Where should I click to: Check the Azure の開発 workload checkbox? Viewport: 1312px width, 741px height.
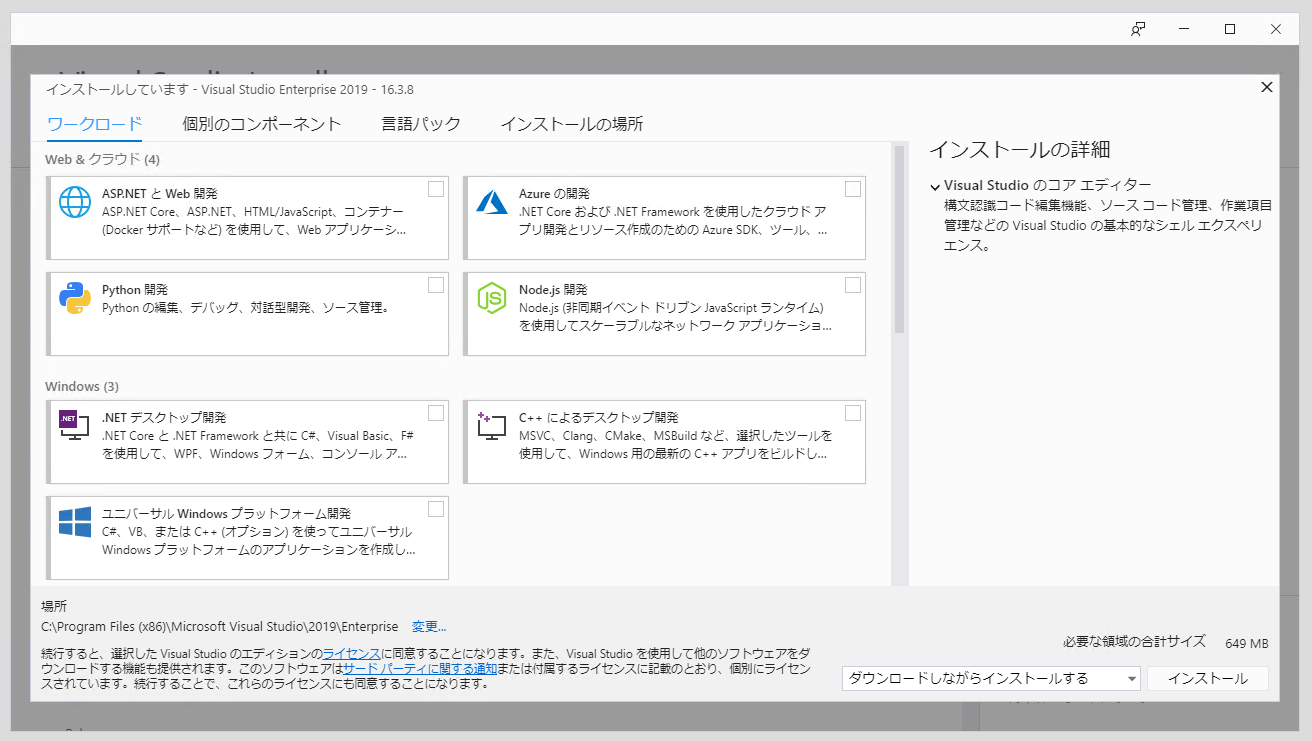(853, 189)
